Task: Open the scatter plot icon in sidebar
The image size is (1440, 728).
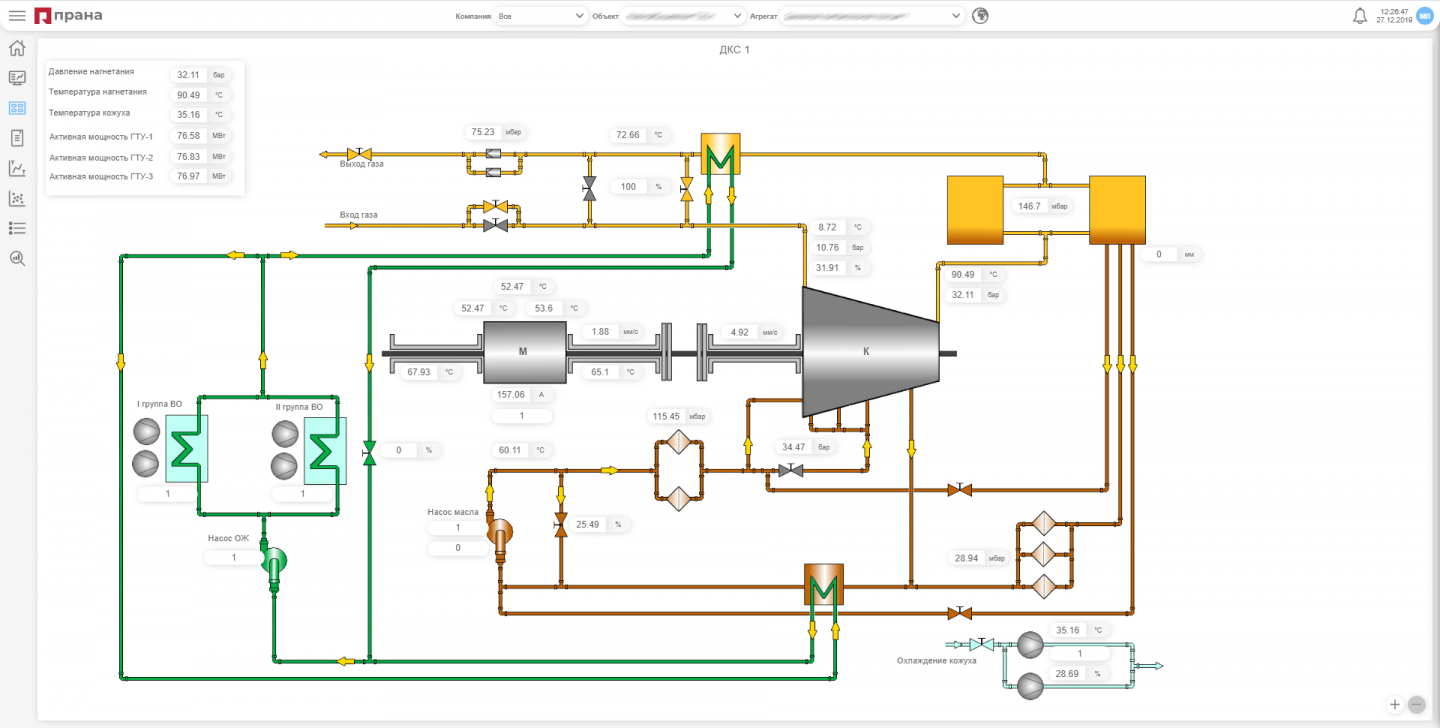Action: tap(17, 198)
